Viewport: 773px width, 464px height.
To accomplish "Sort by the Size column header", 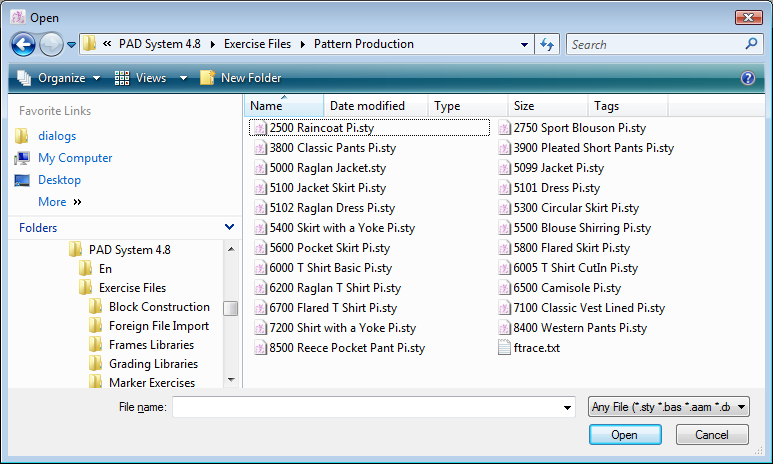I will (x=524, y=106).
